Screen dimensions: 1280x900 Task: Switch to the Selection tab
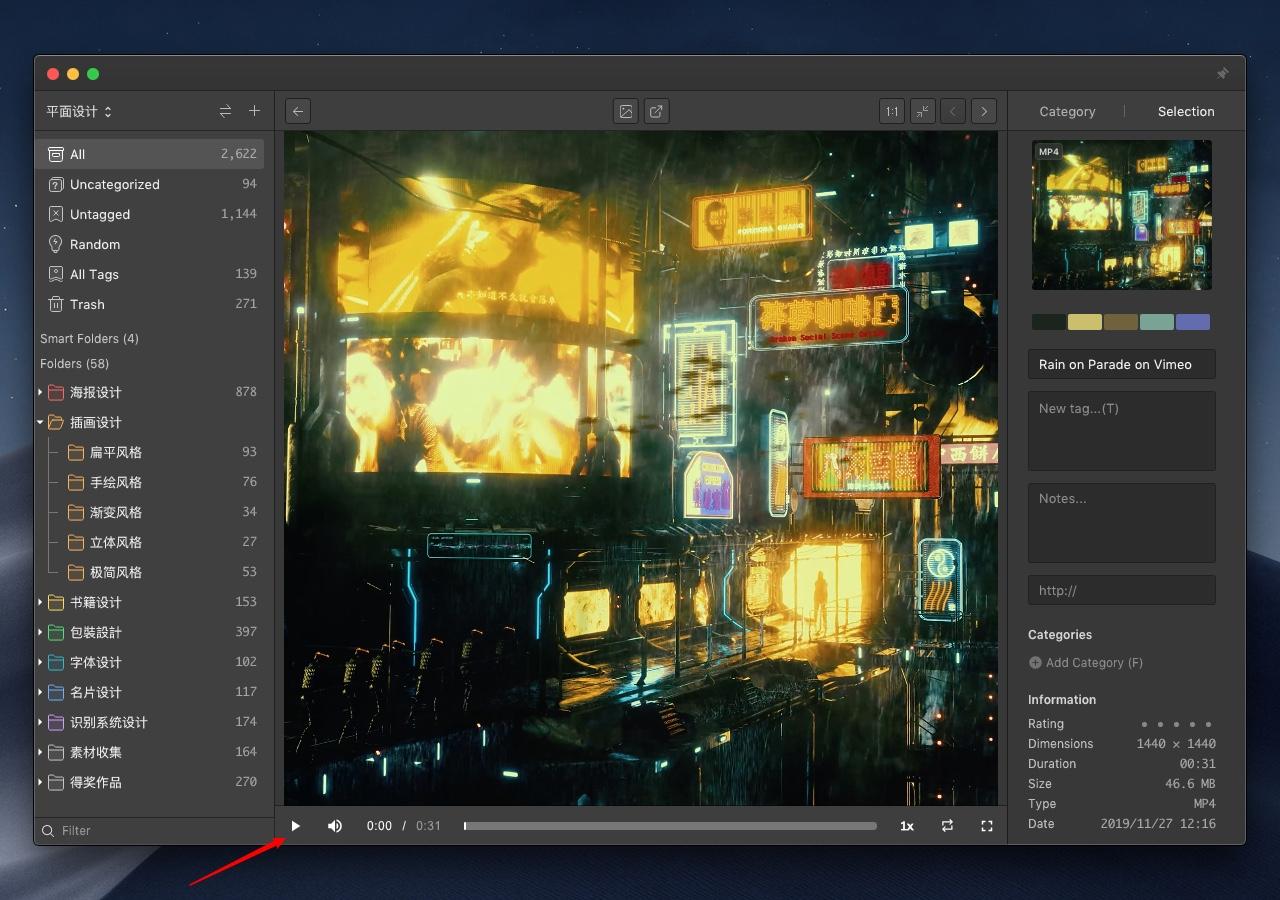click(1186, 112)
